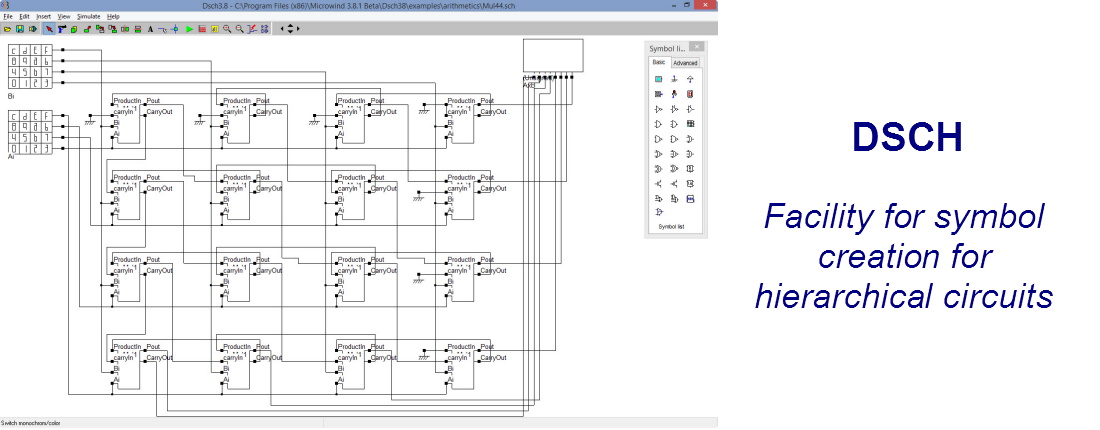Click the blue symbol library toolbar icon
Image resolution: width=1100 pixels, height=430 pixels.
(x=264, y=29)
